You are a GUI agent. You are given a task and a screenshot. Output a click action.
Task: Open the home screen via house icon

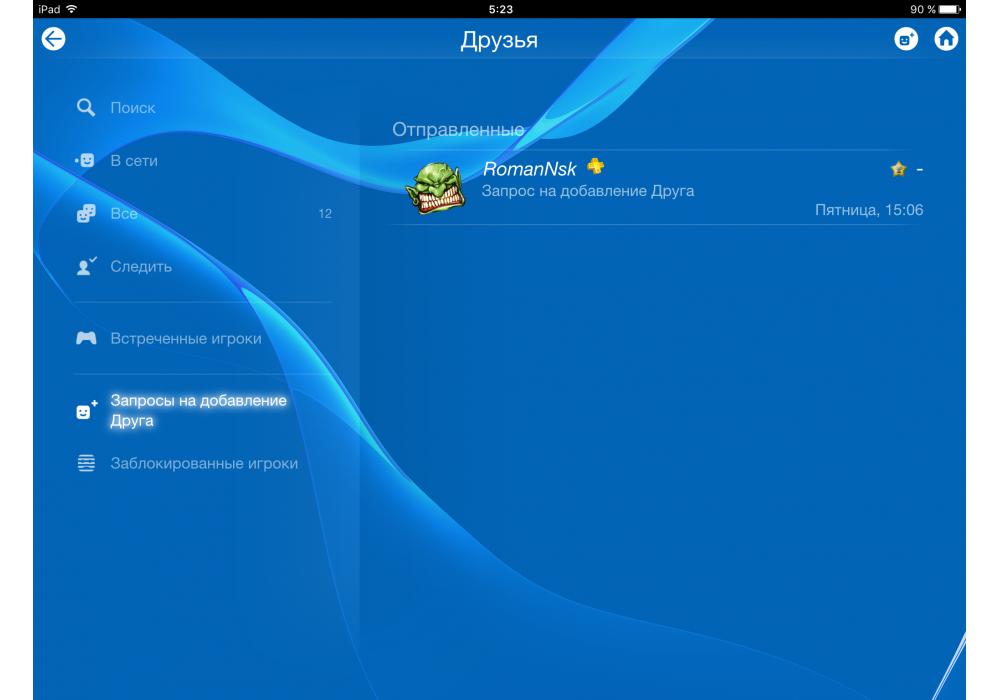coord(945,39)
